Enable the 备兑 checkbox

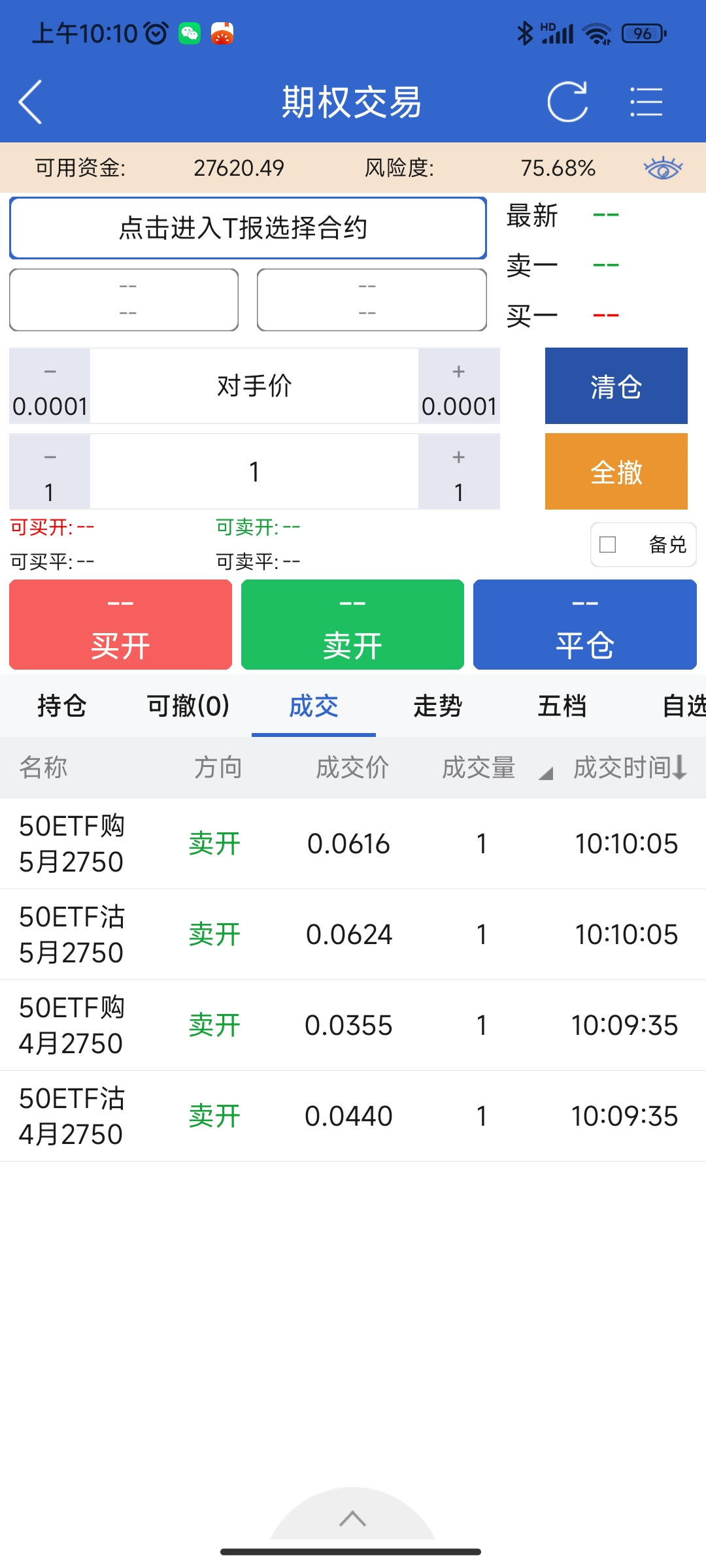pyautogui.click(x=608, y=544)
